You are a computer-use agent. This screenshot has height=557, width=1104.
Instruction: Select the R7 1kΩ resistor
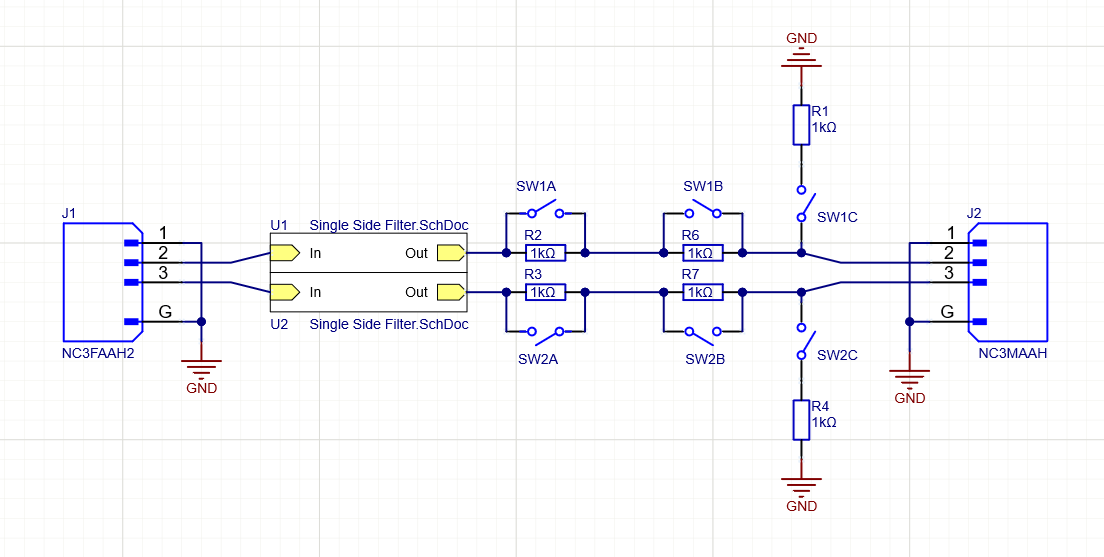702,292
